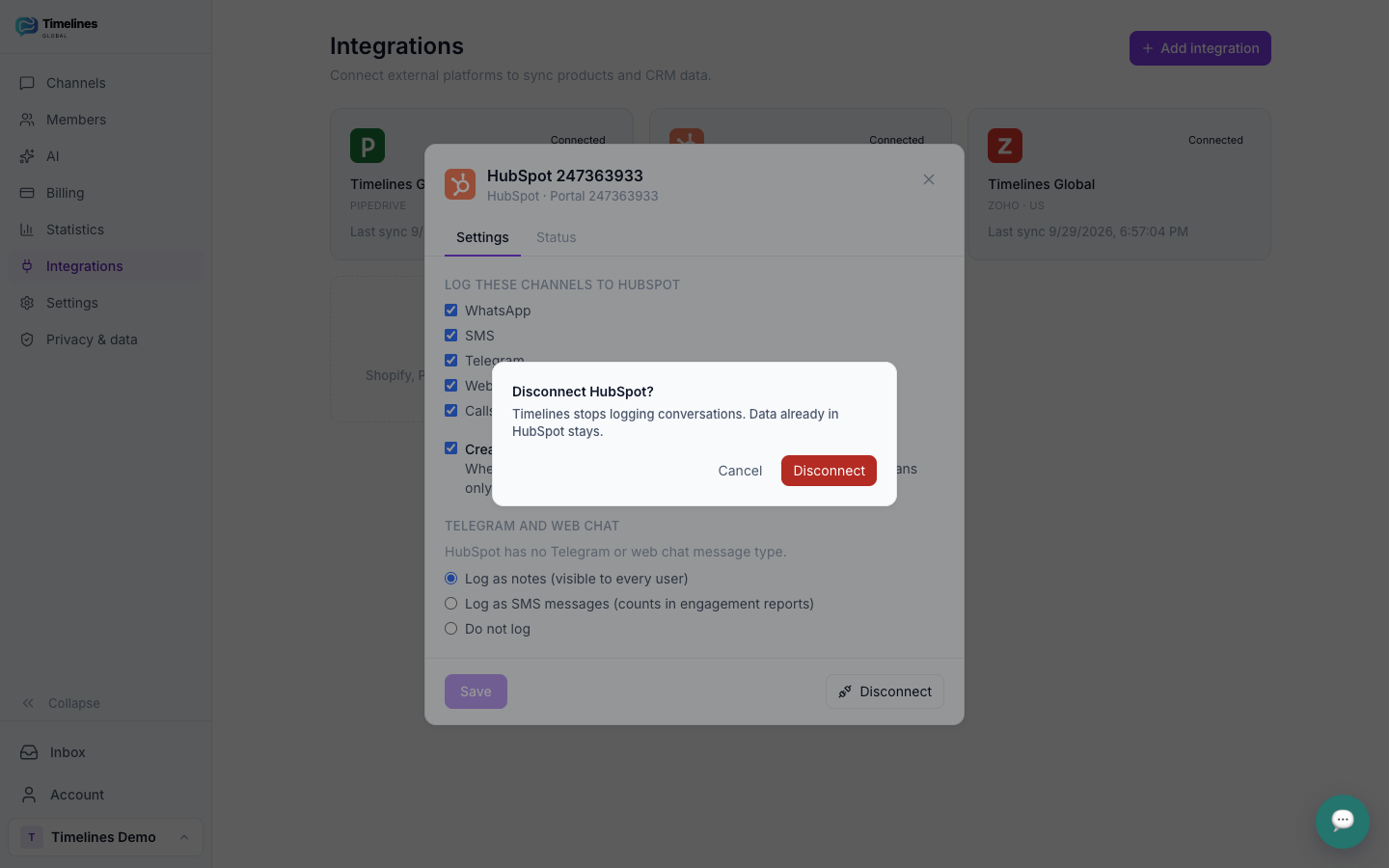Open the Pipedrive integration card icon
This screenshot has height=868, width=1389.
[368, 146]
